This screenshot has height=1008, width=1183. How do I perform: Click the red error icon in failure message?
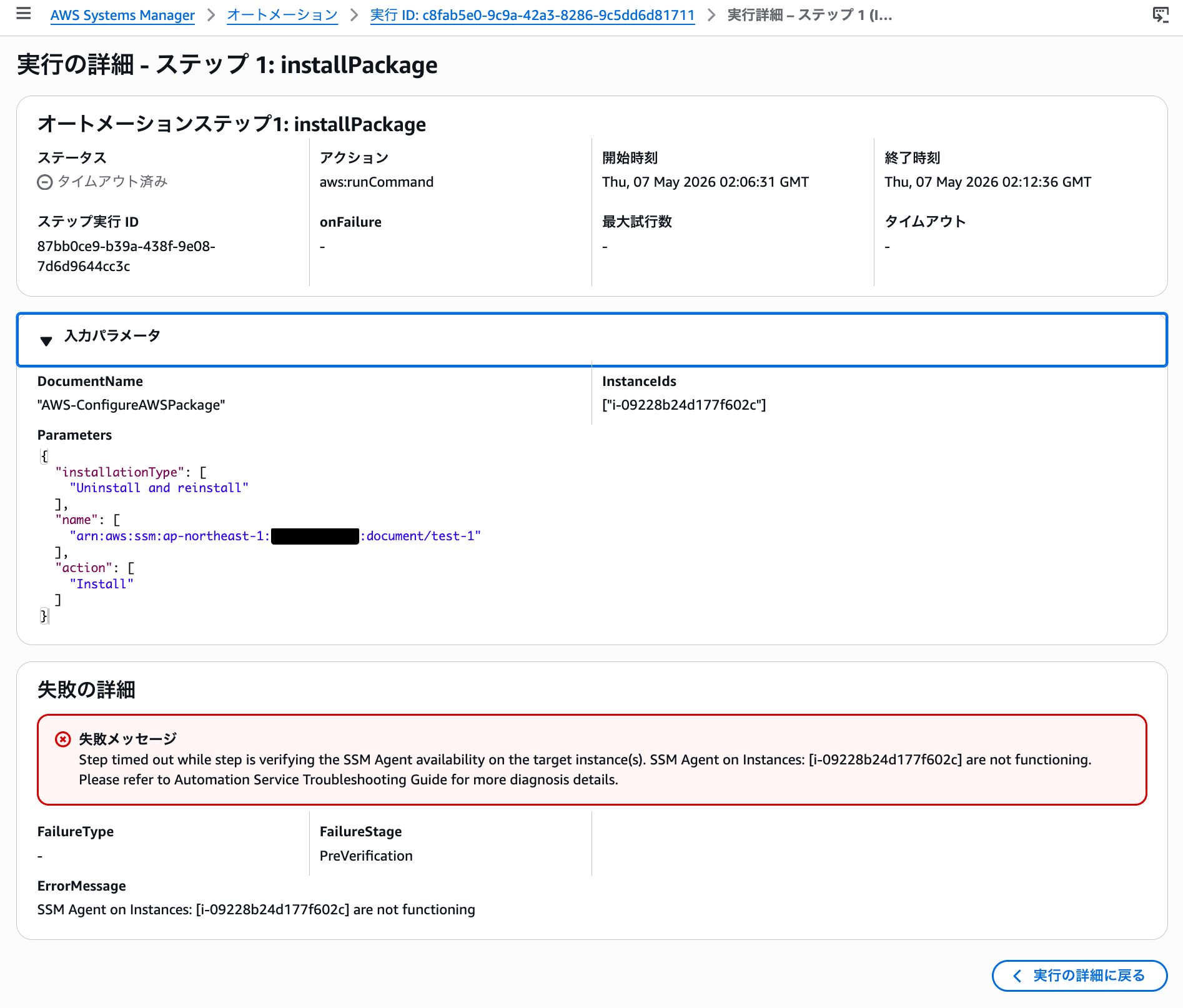coord(63,739)
